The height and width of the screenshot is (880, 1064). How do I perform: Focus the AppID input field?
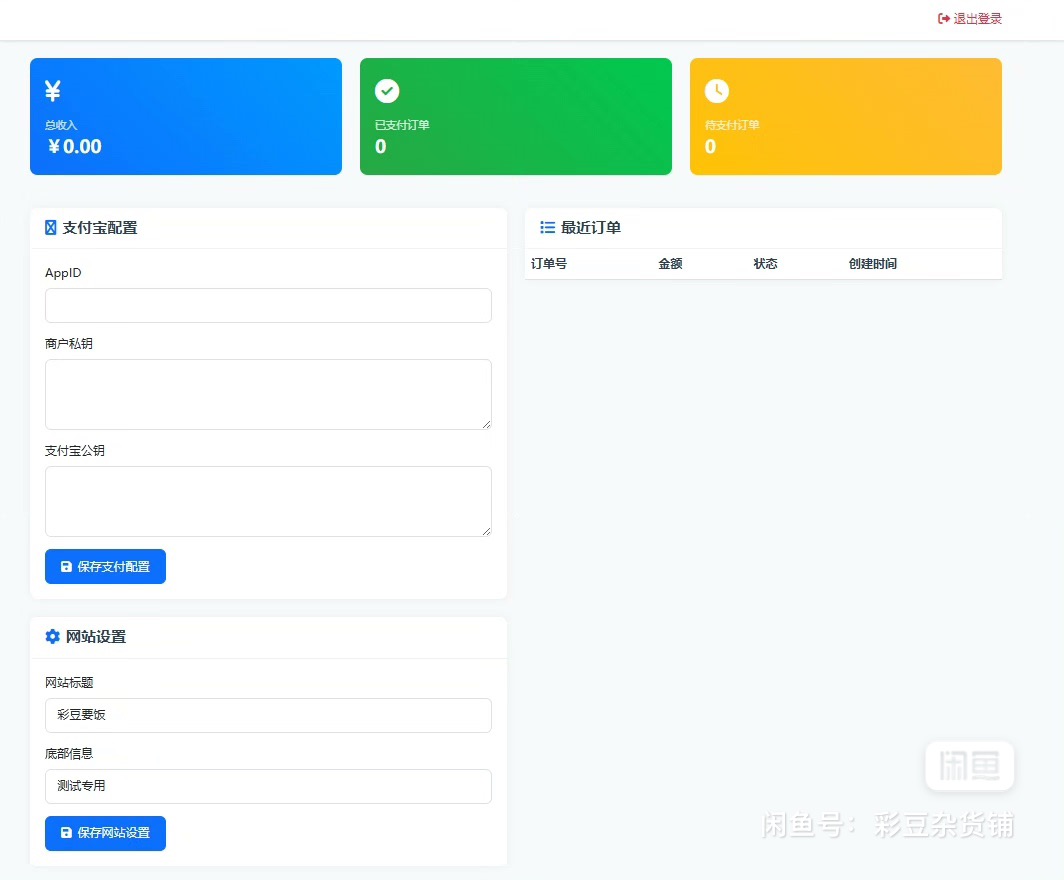[x=268, y=306]
